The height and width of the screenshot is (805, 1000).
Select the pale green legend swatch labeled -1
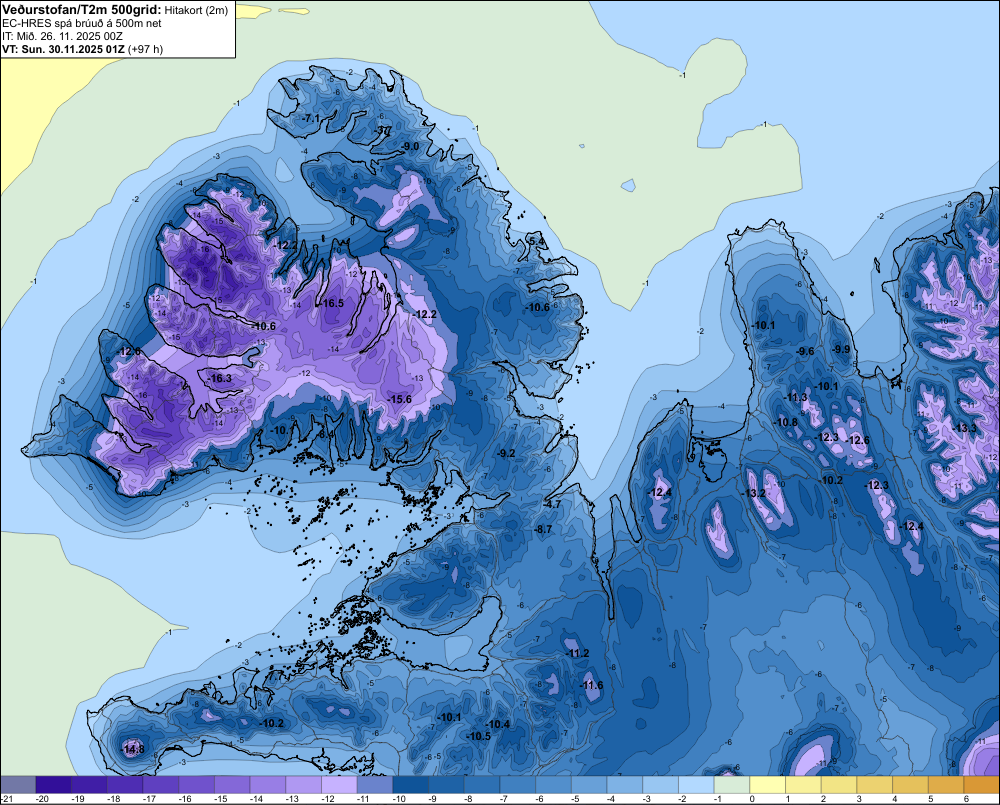pyautogui.click(x=732, y=784)
